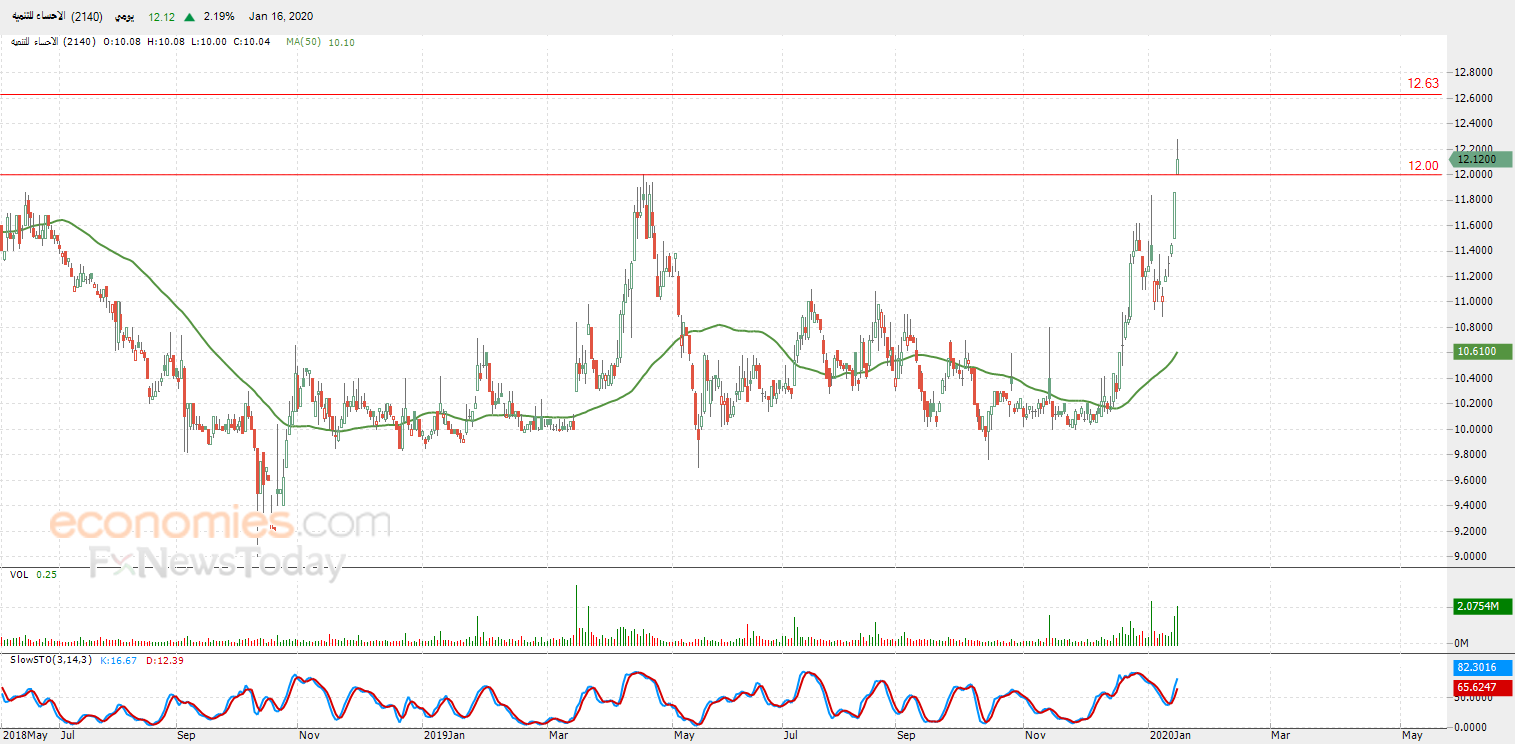Click the 2019Jan label on time axis

(444, 735)
